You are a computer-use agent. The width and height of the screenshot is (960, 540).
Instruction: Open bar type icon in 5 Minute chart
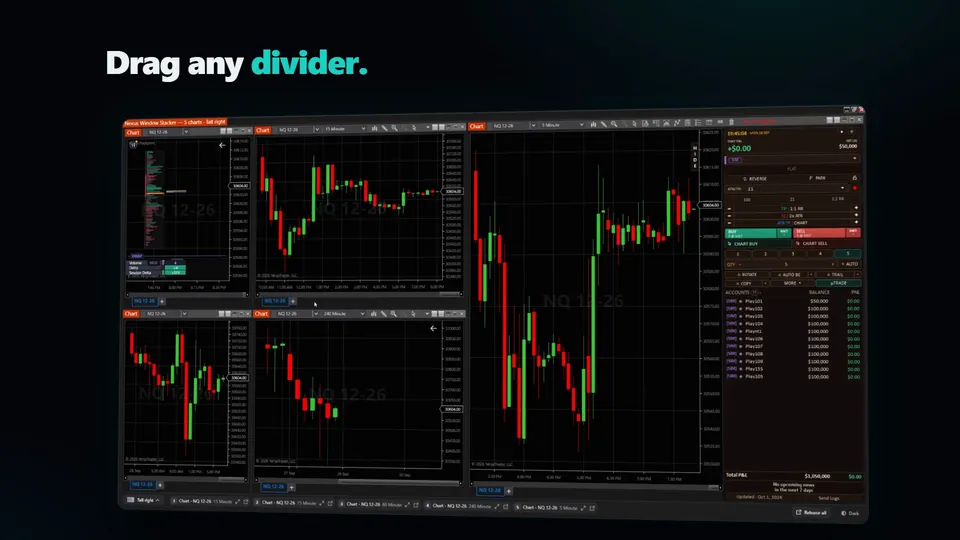[593, 124]
